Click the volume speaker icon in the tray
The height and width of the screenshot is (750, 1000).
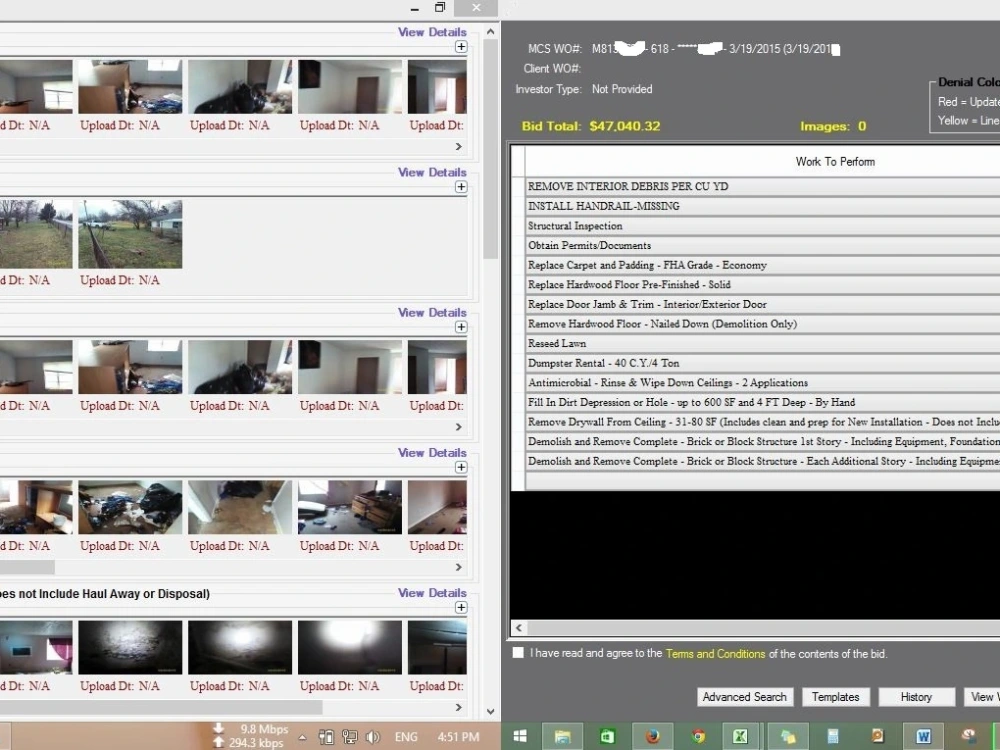[x=373, y=737]
